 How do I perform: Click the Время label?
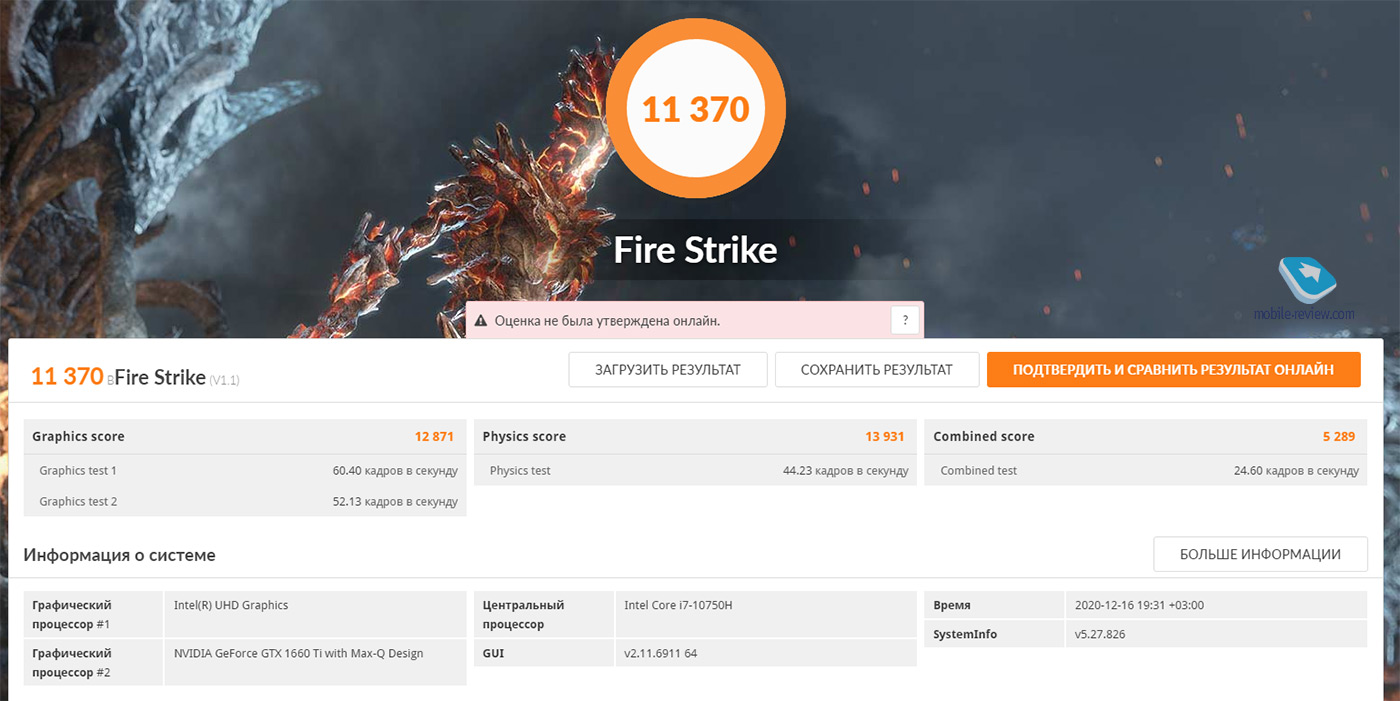tap(952, 605)
